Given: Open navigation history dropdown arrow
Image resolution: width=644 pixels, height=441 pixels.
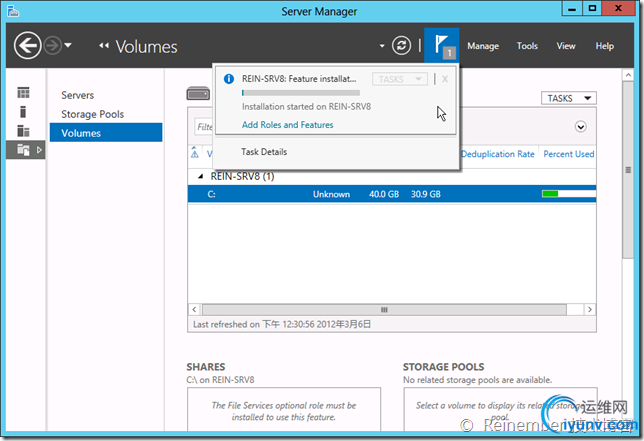Looking at the screenshot, I should coord(68,45).
